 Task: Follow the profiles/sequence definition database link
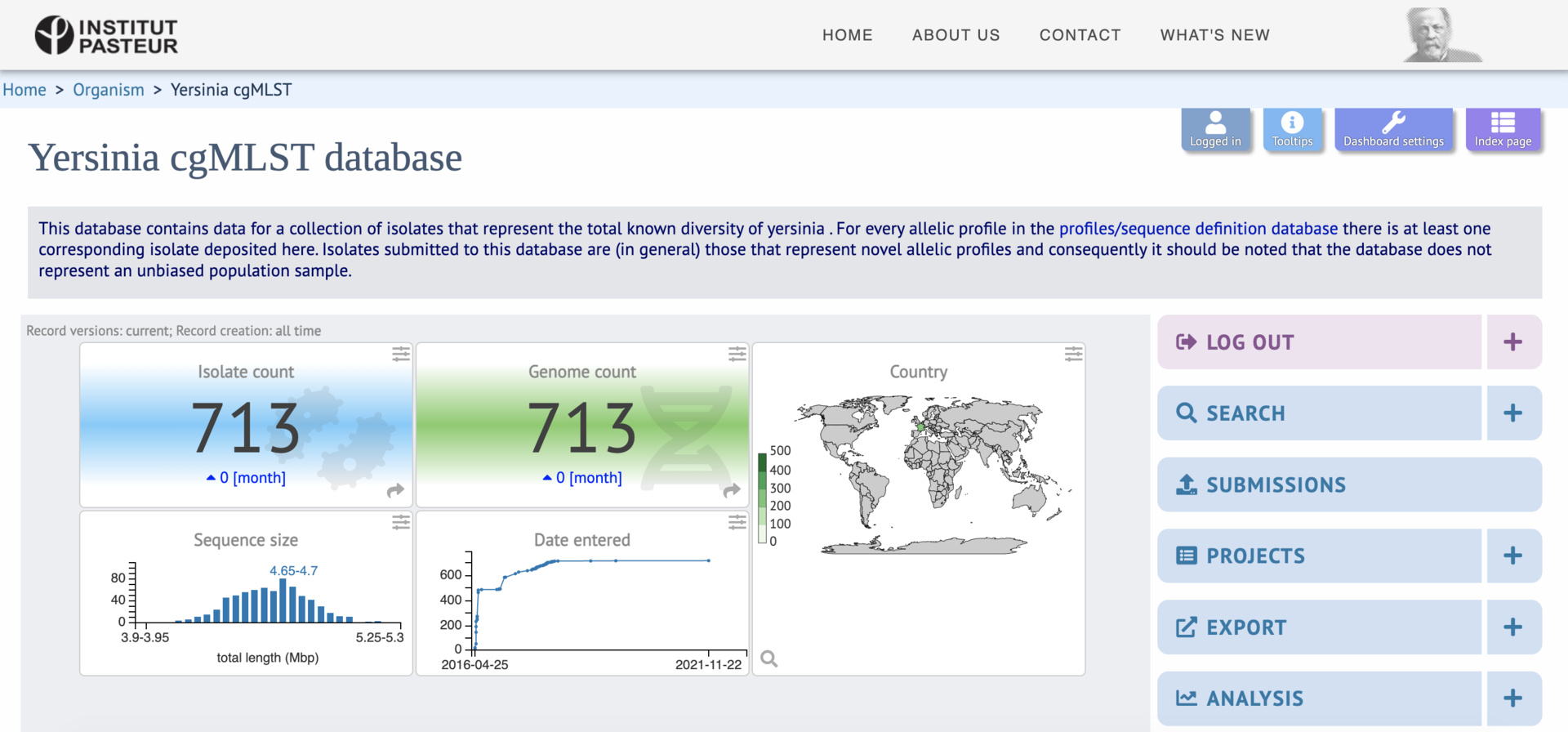1198,229
